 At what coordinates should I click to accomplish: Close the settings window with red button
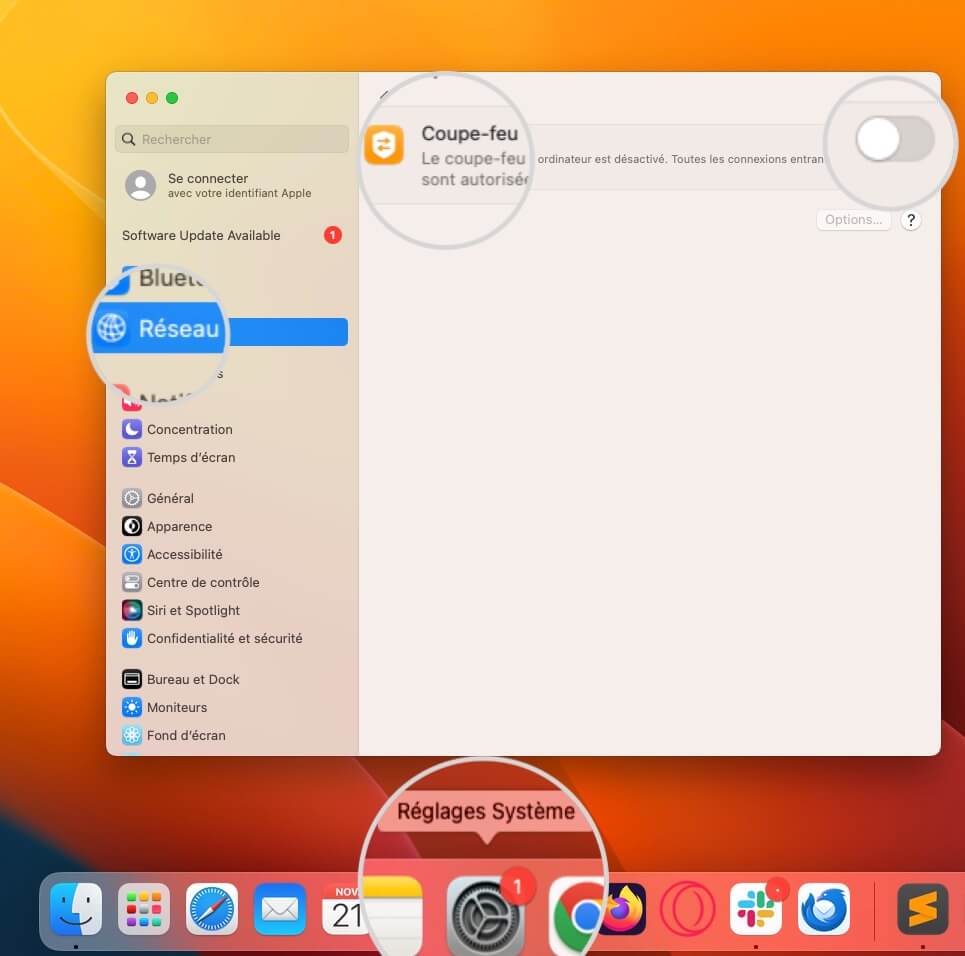(x=131, y=98)
